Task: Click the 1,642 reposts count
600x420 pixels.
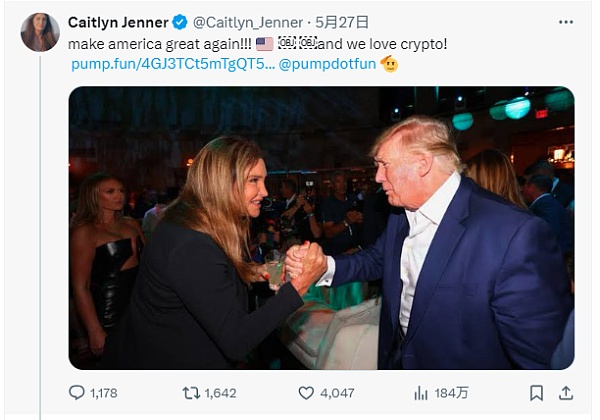Action: pos(219,393)
